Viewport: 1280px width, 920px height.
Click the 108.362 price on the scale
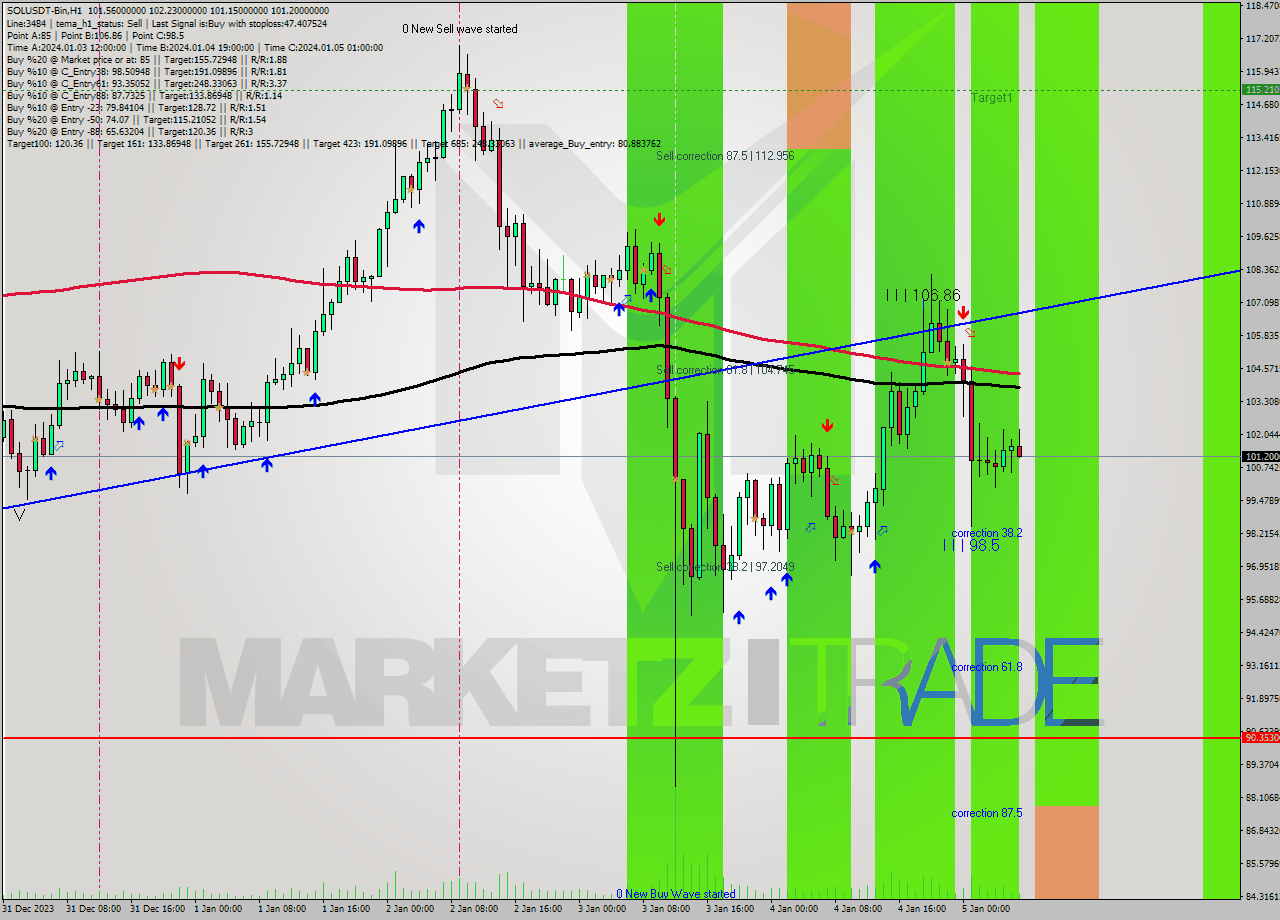(x=1262, y=270)
